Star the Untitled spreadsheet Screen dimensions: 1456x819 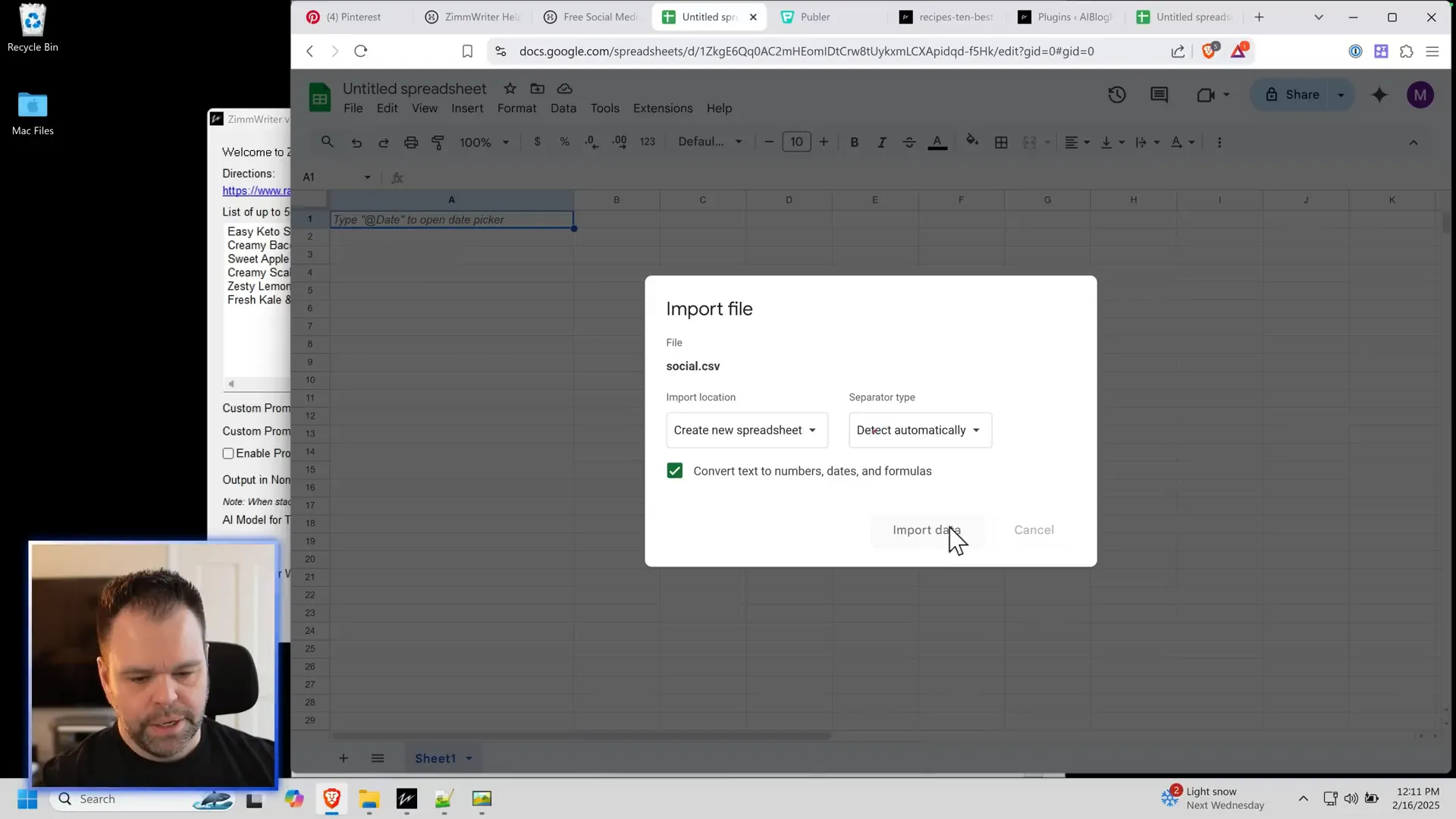(x=510, y=89)
